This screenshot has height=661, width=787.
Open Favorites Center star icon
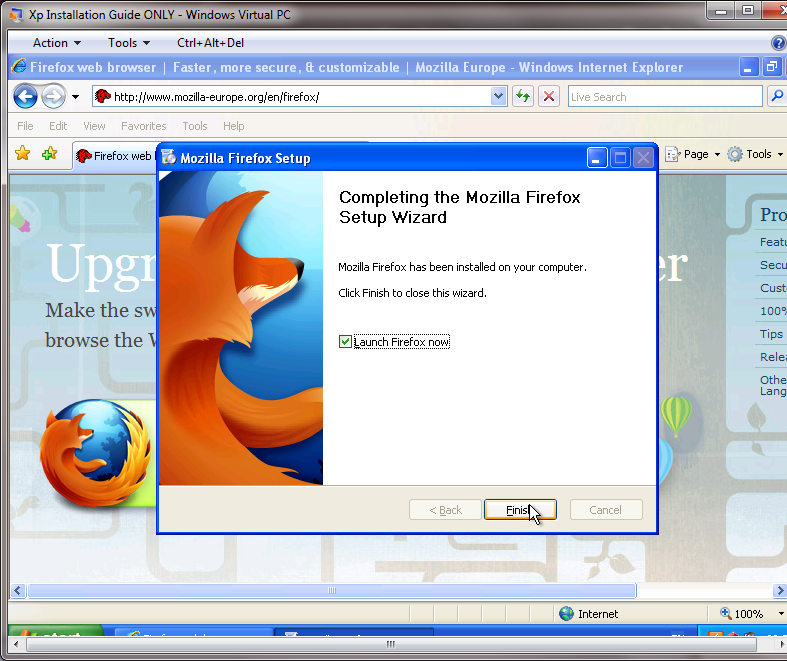coord(23,154)
